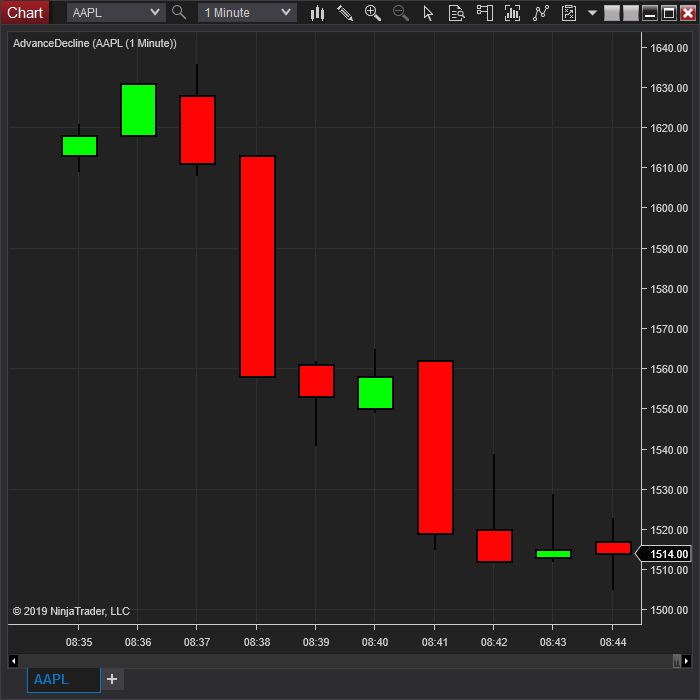Click the 1514.00 current price marker
Image resolution: width=700 pixels, height=700 pixels.
point(663,554)
